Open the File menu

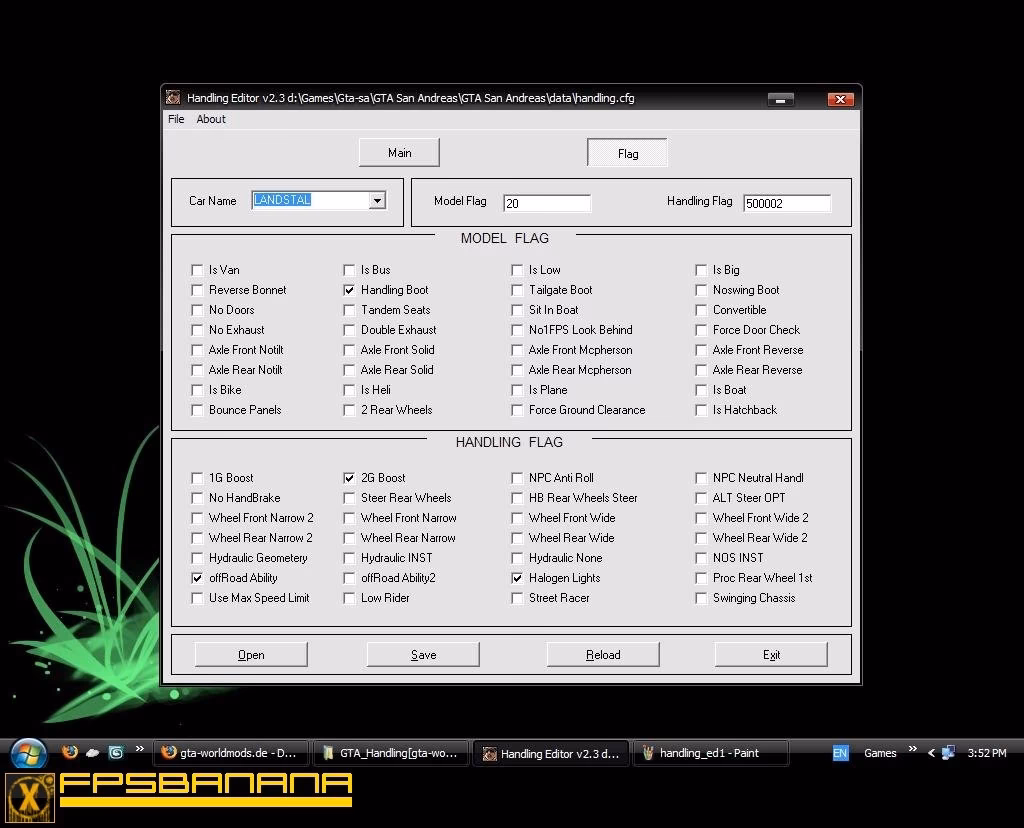click(x=176, y=119)
